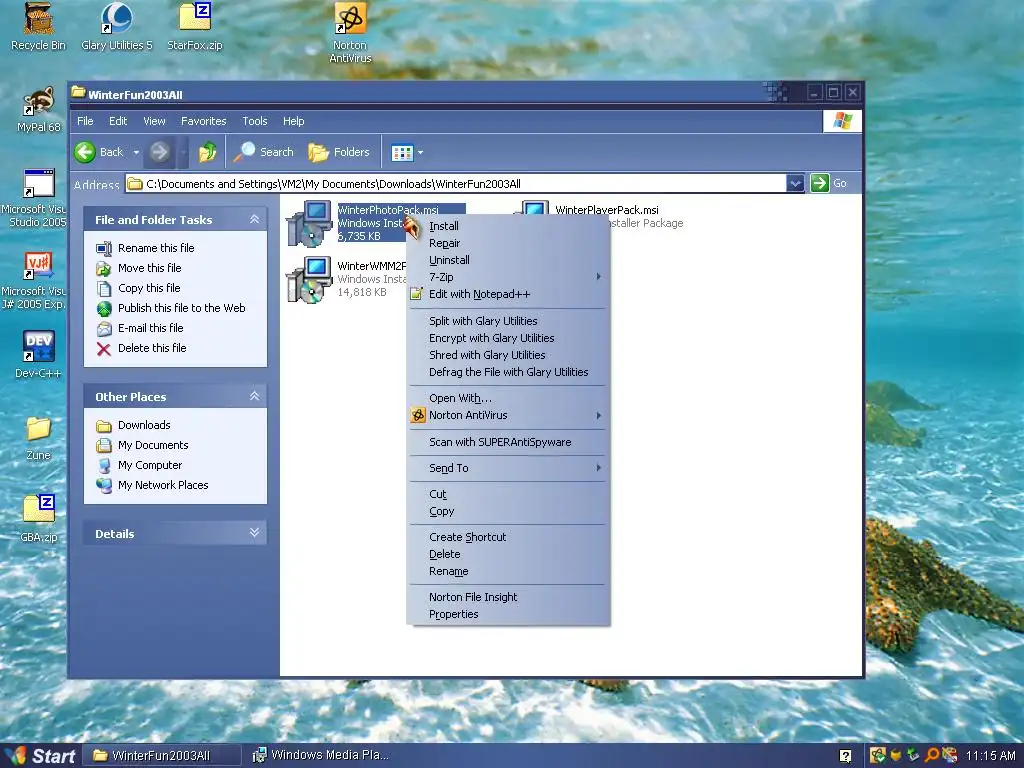Viewport: 1024px width, 768px height.
Task: Click E-mail this file
Action: (x=140, y=328)
